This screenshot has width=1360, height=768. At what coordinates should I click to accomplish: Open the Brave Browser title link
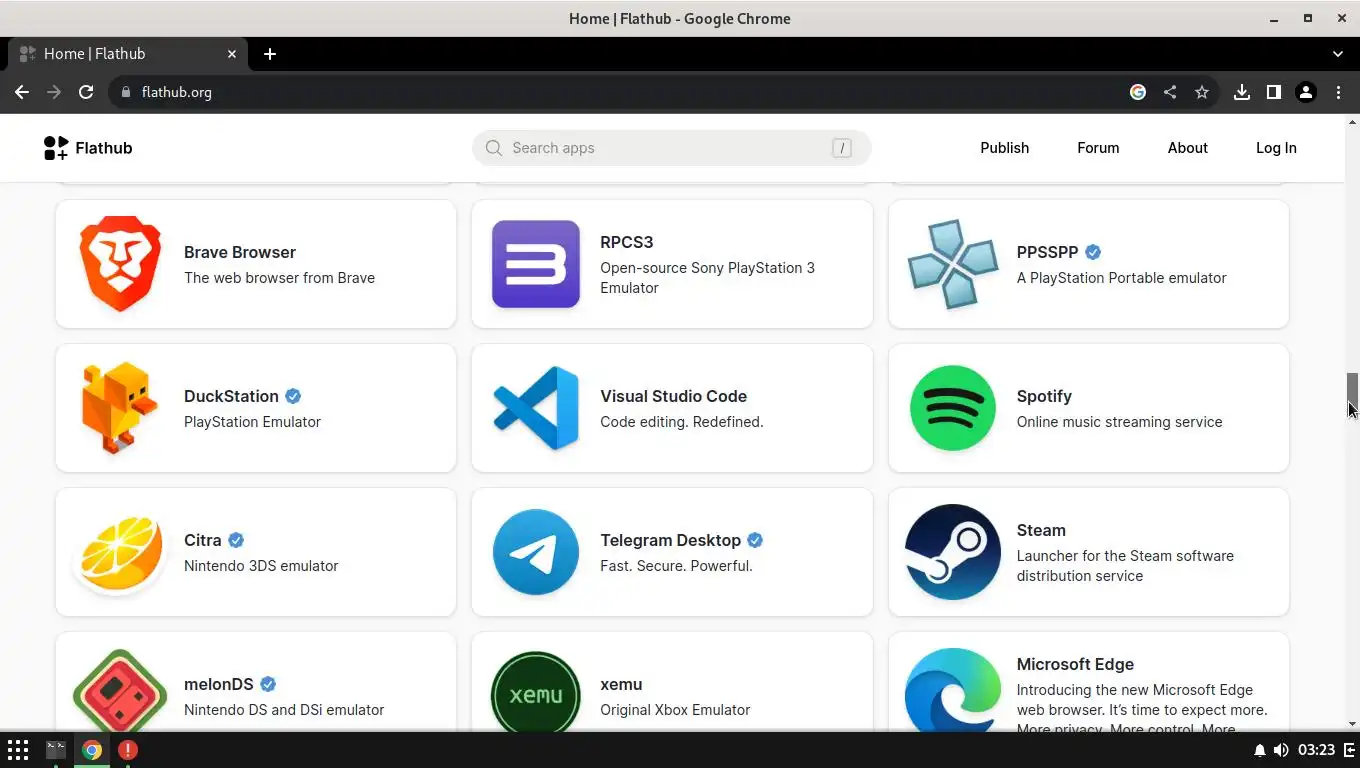point(240,252)
